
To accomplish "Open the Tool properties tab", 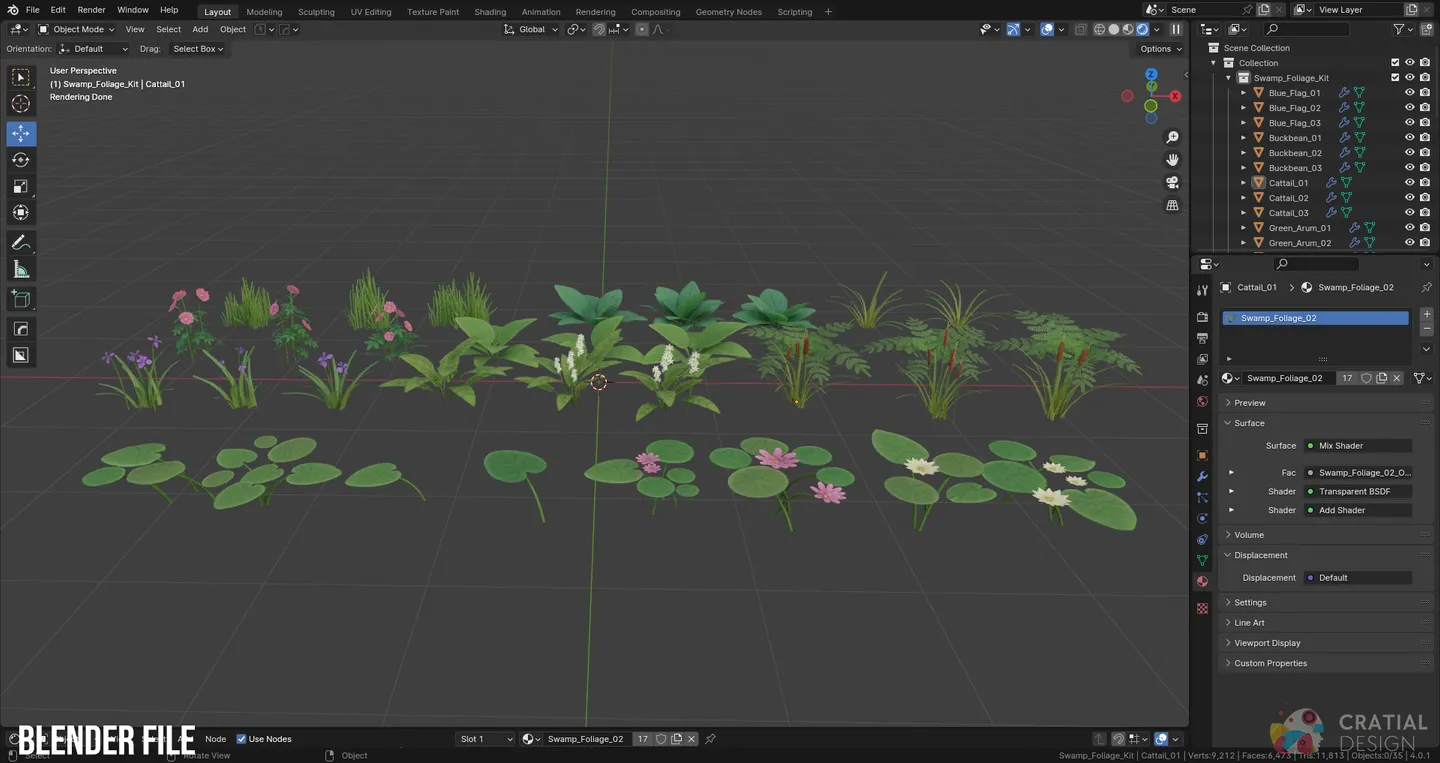I will click(1202, 290).
